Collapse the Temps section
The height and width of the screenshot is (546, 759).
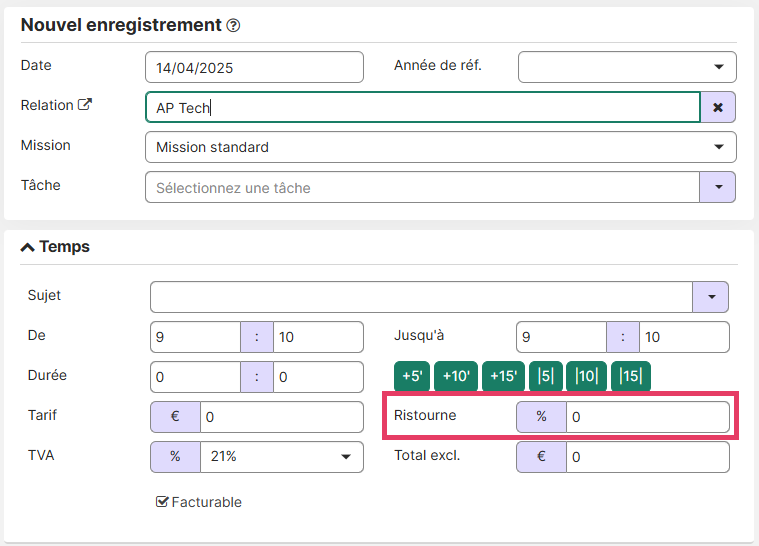28,247
